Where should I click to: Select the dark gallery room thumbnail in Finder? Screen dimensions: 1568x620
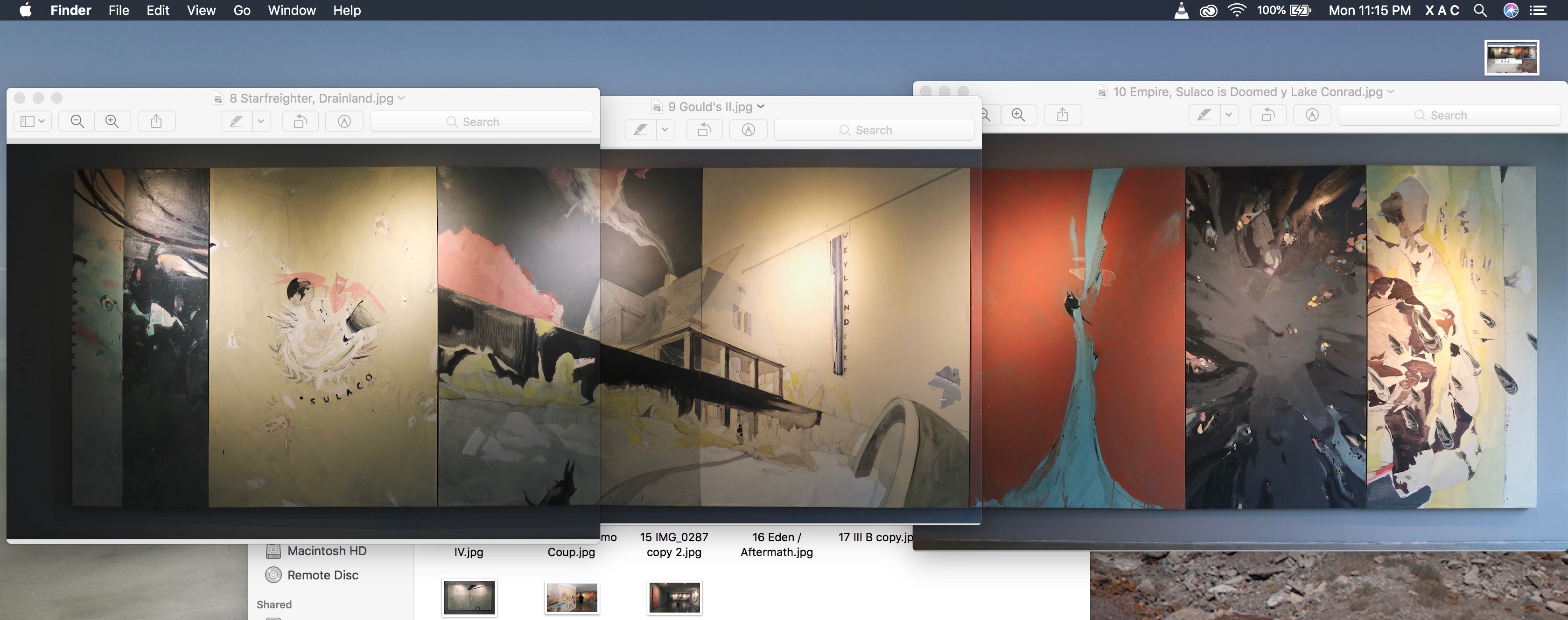(674, 598)
